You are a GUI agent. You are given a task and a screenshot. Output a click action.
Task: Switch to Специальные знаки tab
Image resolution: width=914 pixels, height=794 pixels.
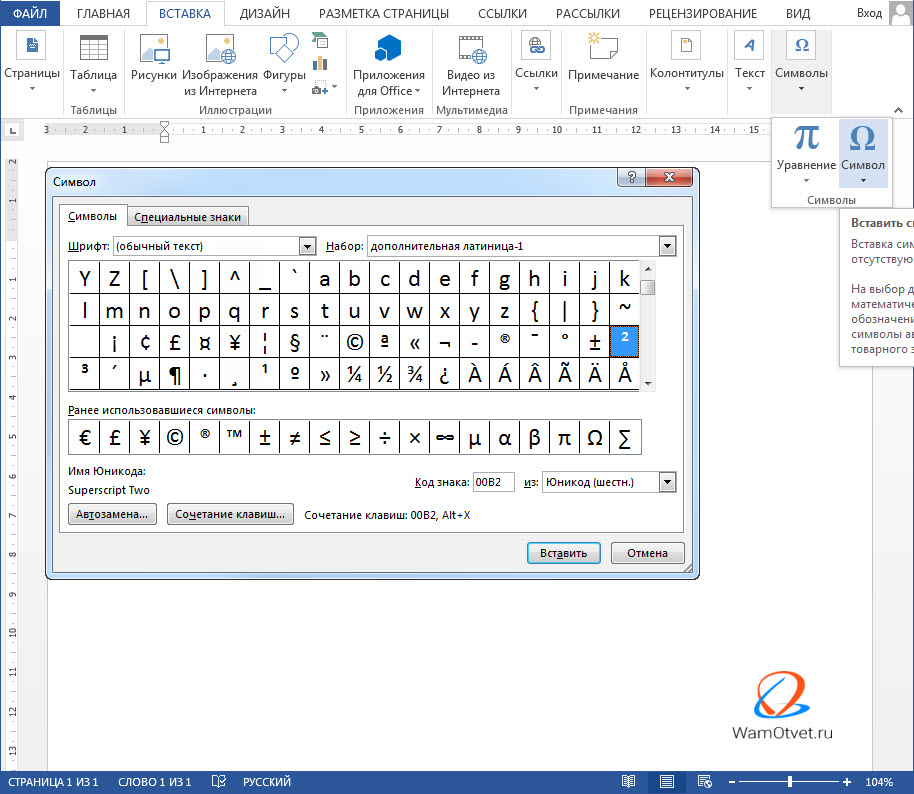tap(188, 217)
